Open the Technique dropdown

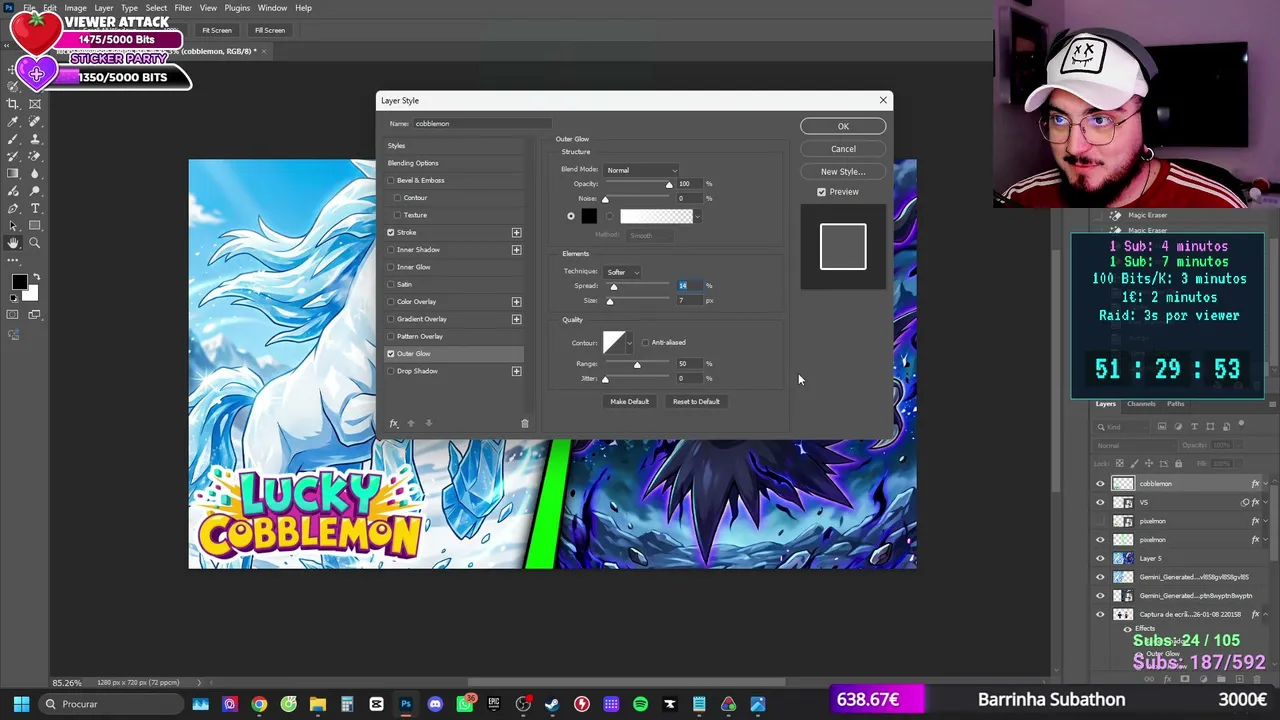pyautogui.click(x=622, y=272)
